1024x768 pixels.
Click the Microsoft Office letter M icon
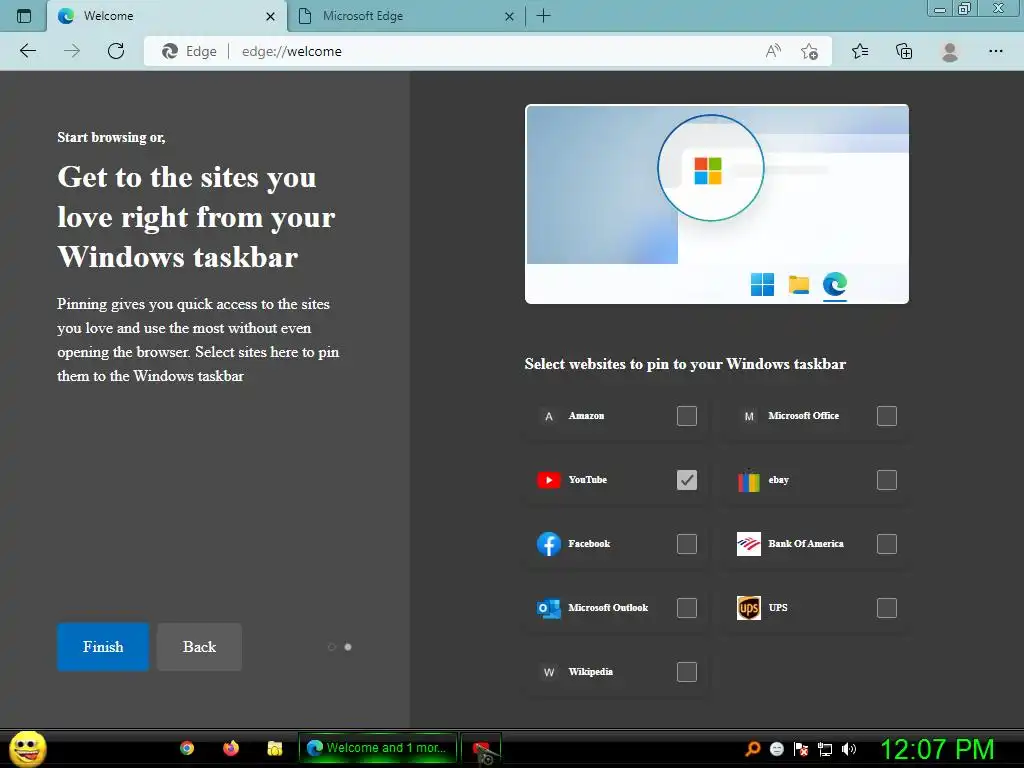coord(748,416)
